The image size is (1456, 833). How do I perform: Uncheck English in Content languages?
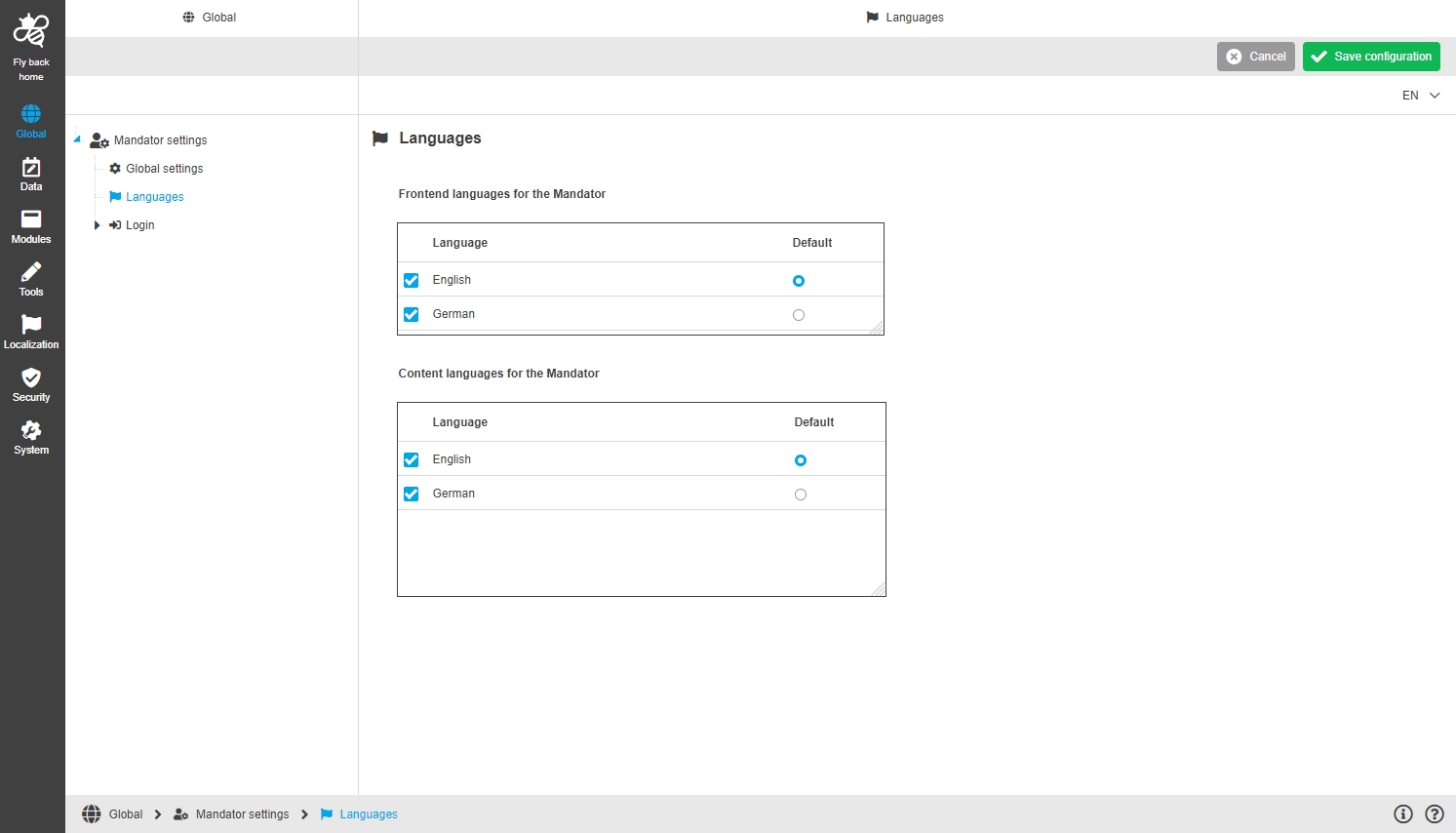[x=412, y=459]
